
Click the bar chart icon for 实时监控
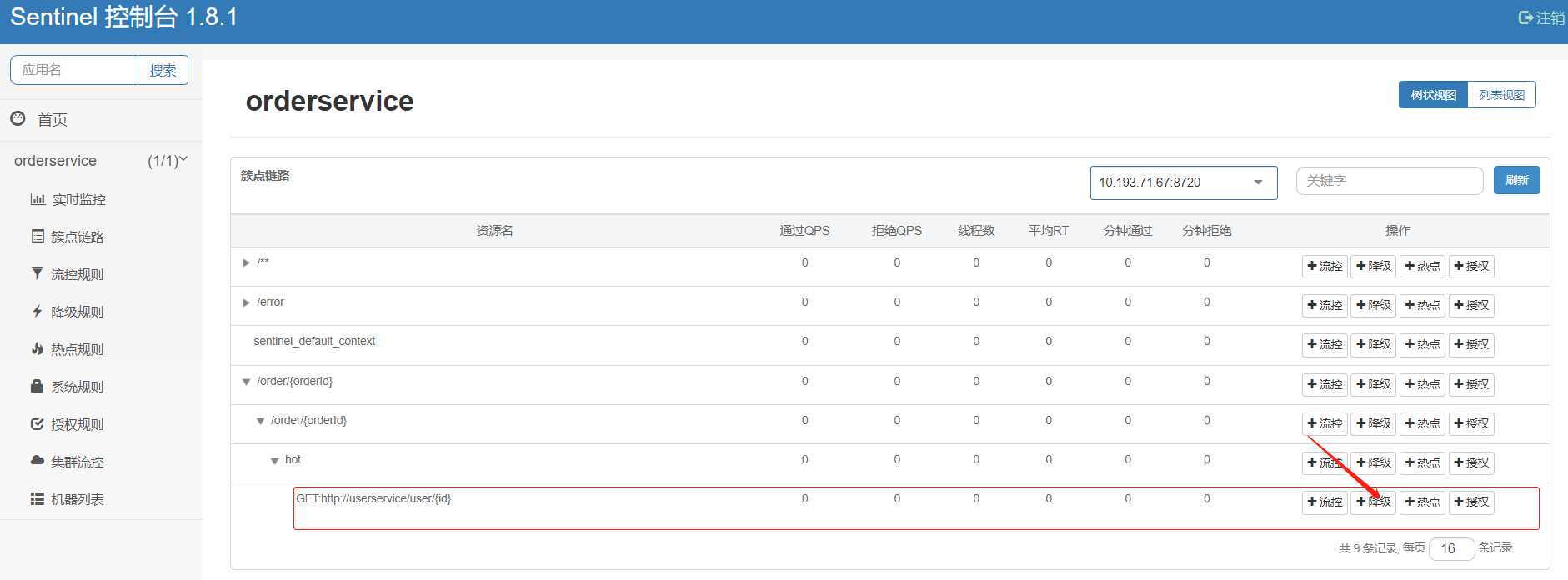(x=38, y=199)
